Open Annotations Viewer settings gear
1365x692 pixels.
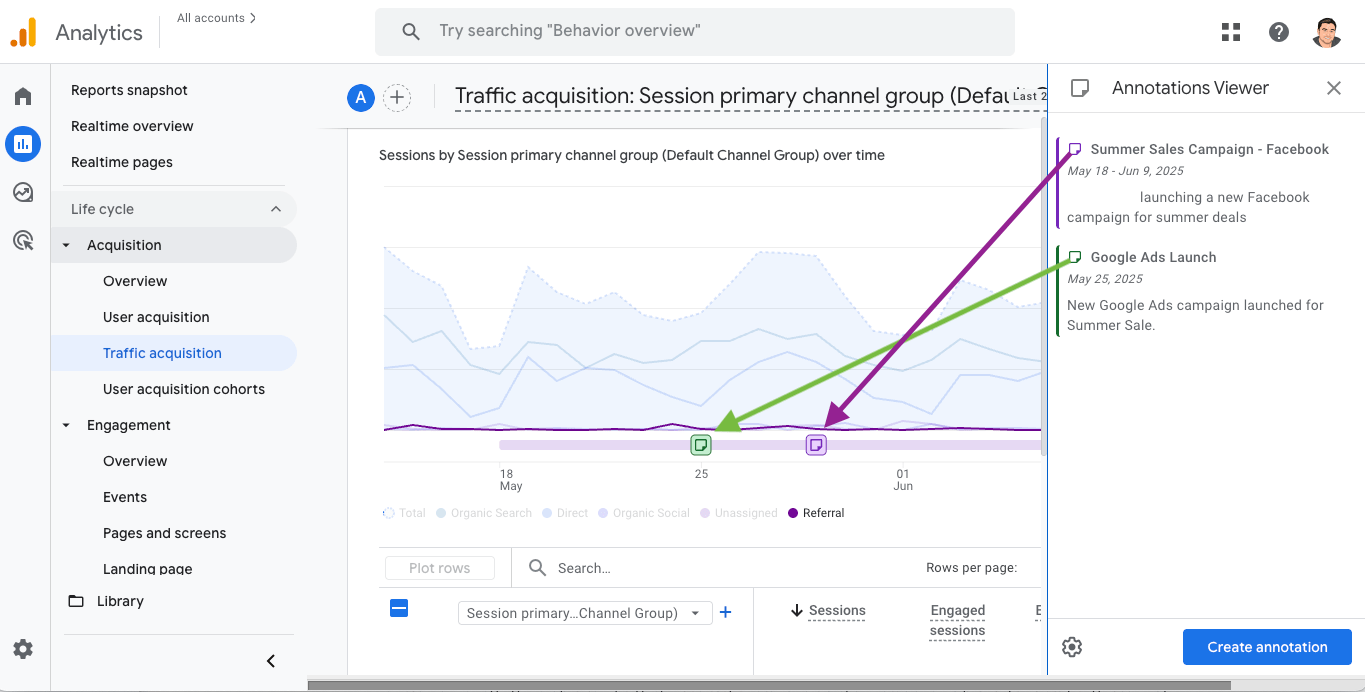pos(1072,647)
